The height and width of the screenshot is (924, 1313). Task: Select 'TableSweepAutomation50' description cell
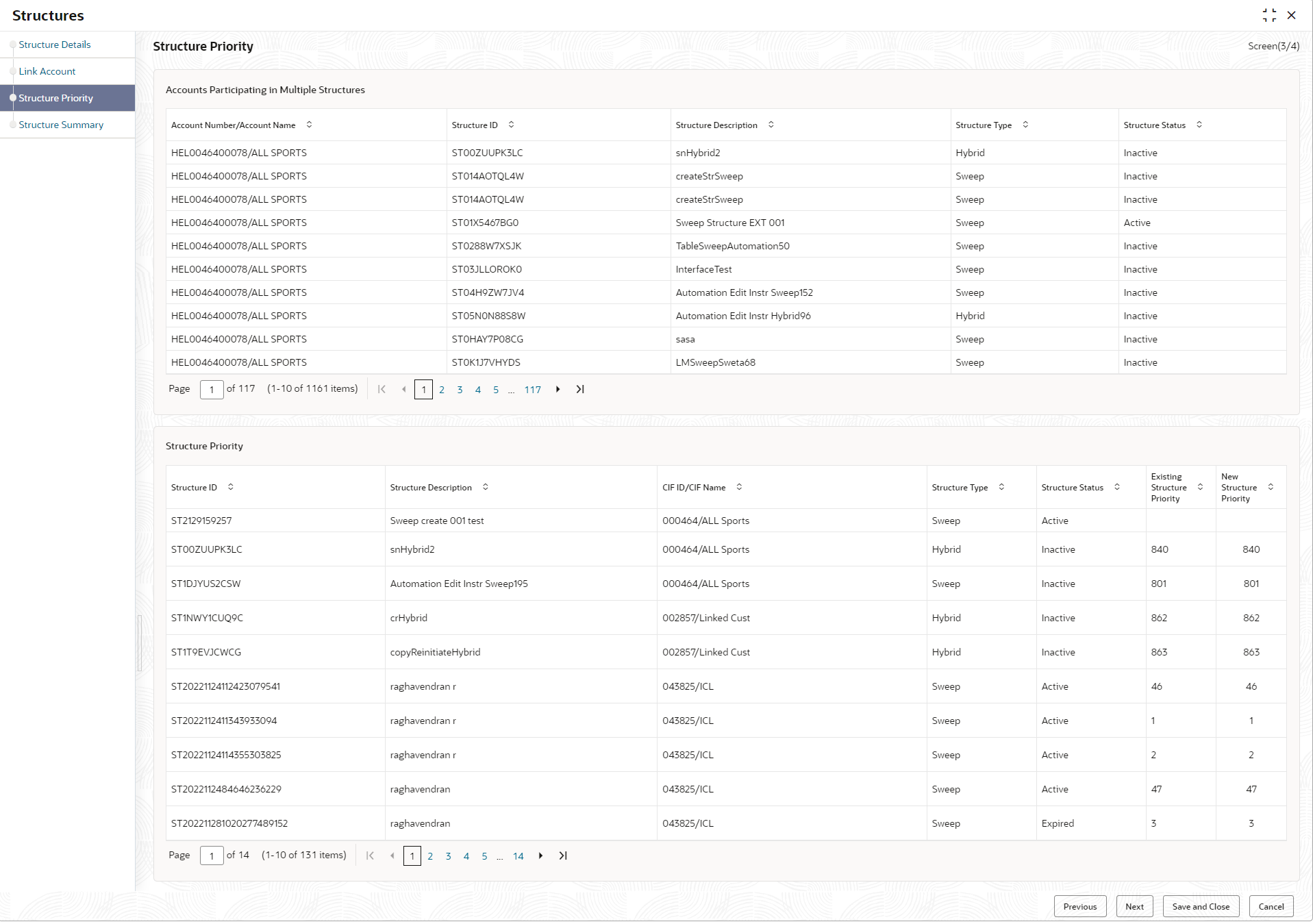tap(810, 246)
